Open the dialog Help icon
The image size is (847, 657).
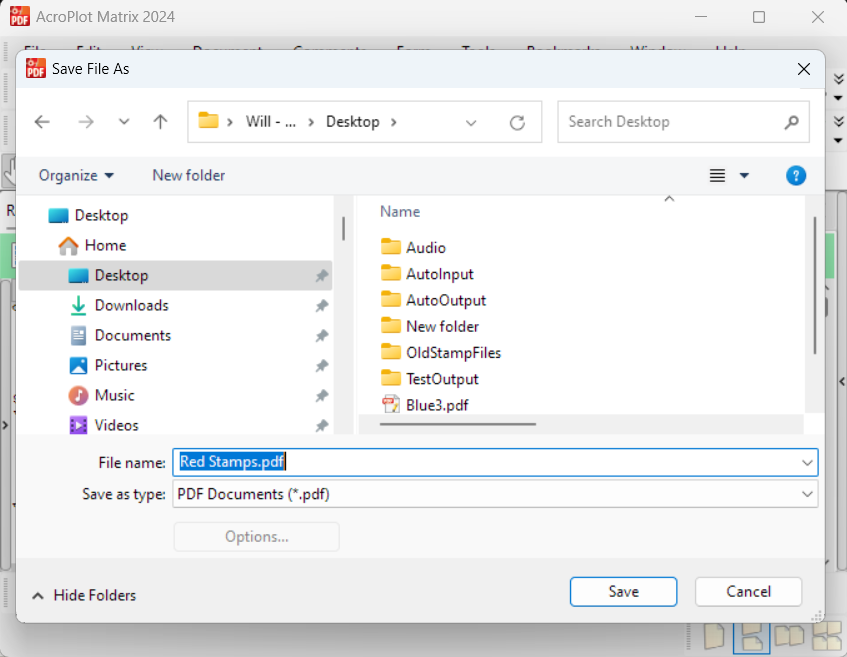pos(796,176)
